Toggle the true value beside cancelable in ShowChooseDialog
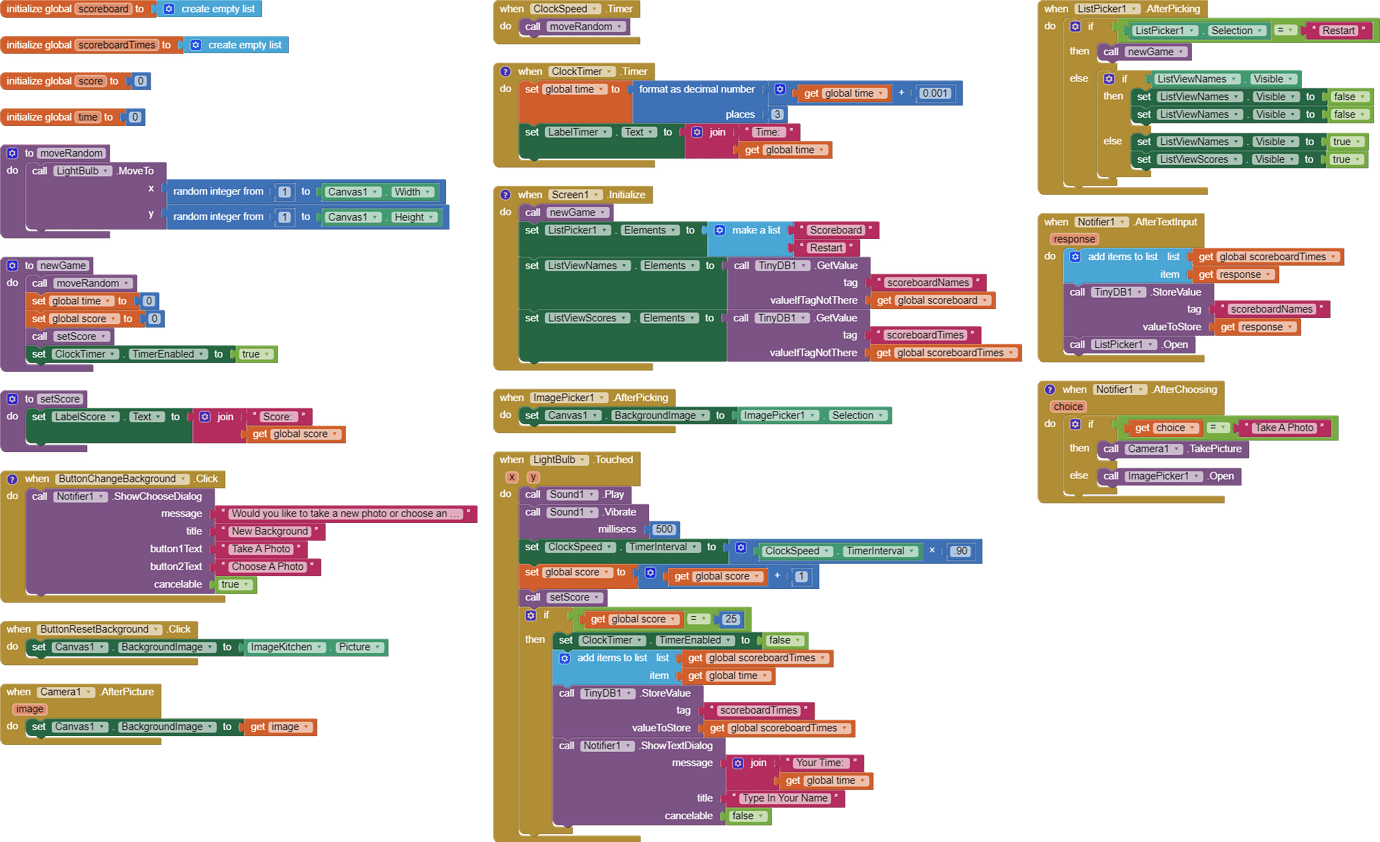Viewport: 1380px width, 842px height. point(234,584)
